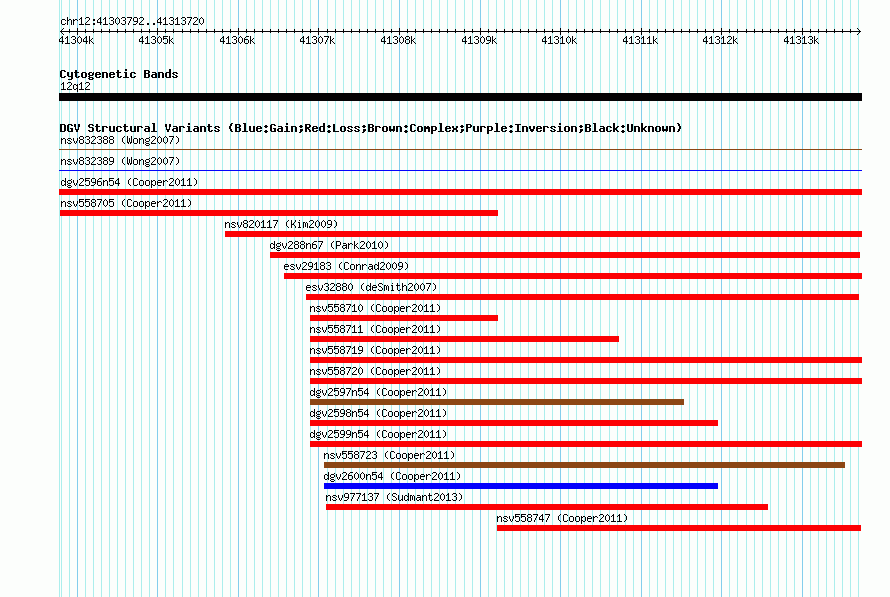Screen dimensions: 890x597
Task: Select the nsv558747 (Cooper2011) label
Action: (x=562, y=518)
